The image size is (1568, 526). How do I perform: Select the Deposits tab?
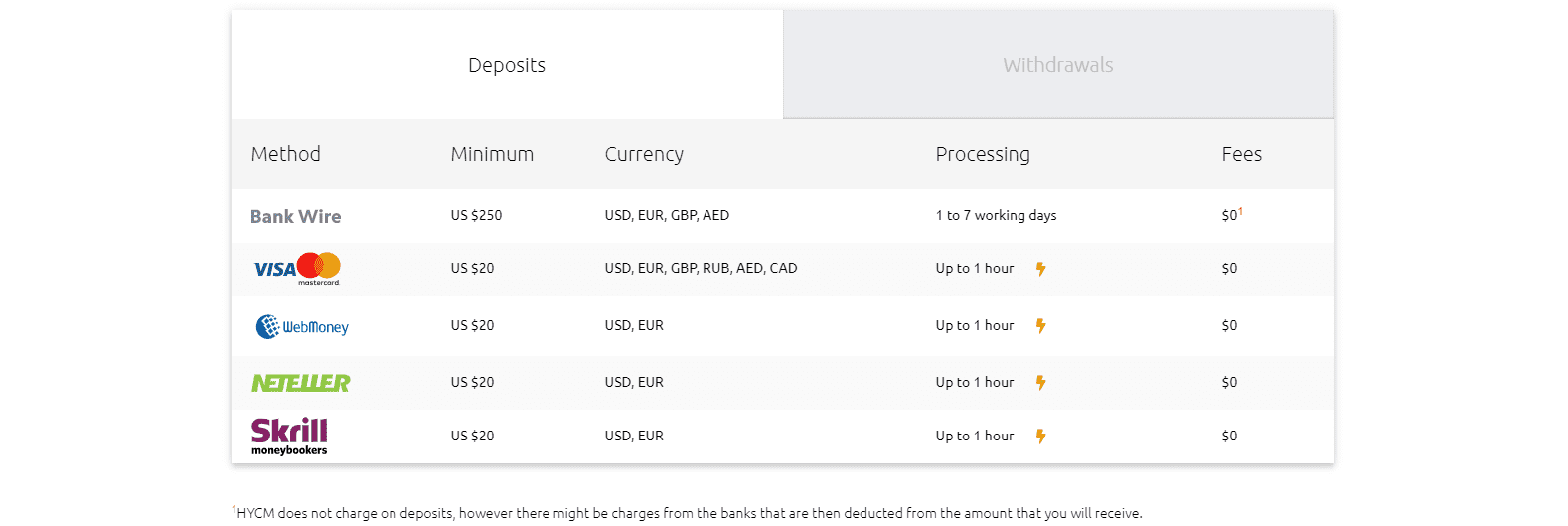tap(507, 65)
